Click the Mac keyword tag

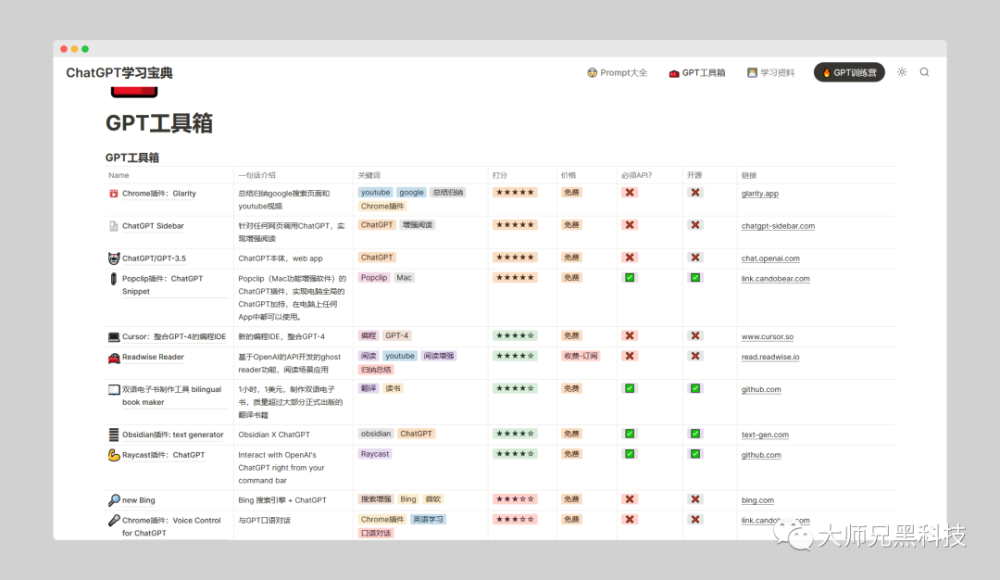[x=404, y=278]
